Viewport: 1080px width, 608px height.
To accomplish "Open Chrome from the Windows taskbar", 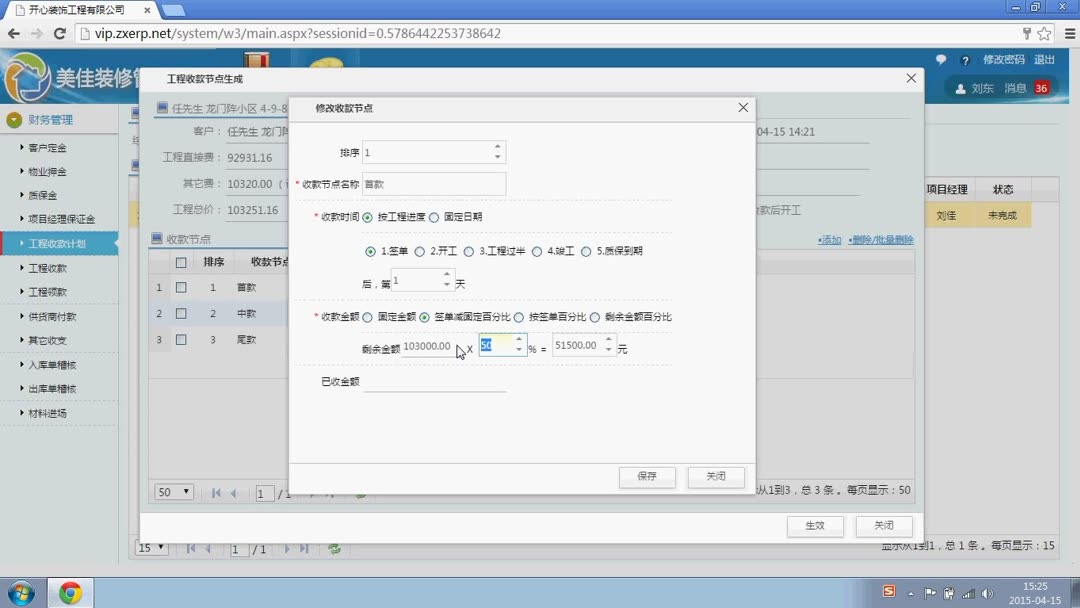I will coord(70,591).
